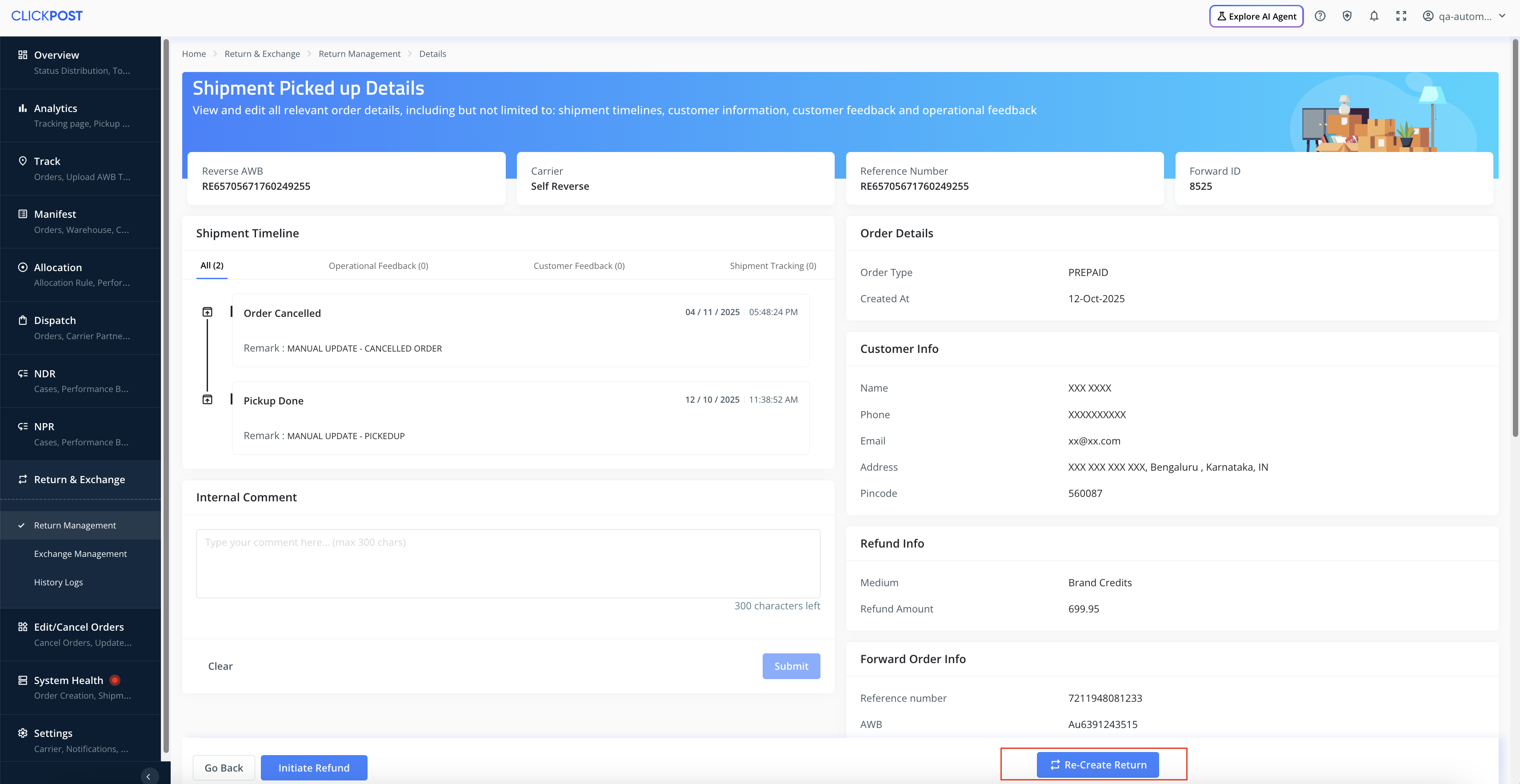This screenshot has height=784, width=1520.
Task: Click the page vertical scrollbar
Action: (1515, 236)
